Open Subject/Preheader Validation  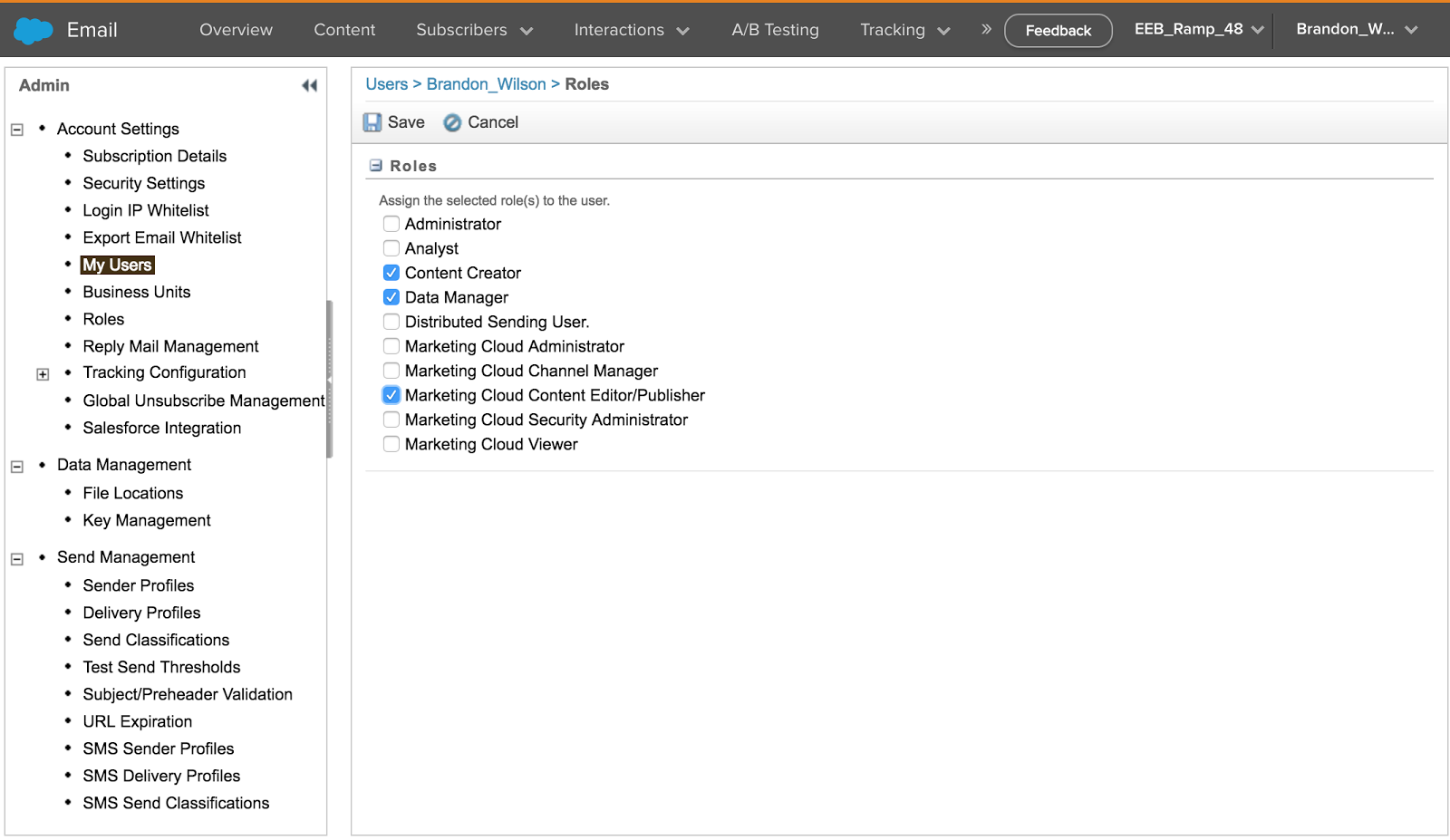(x=188, y=694)
